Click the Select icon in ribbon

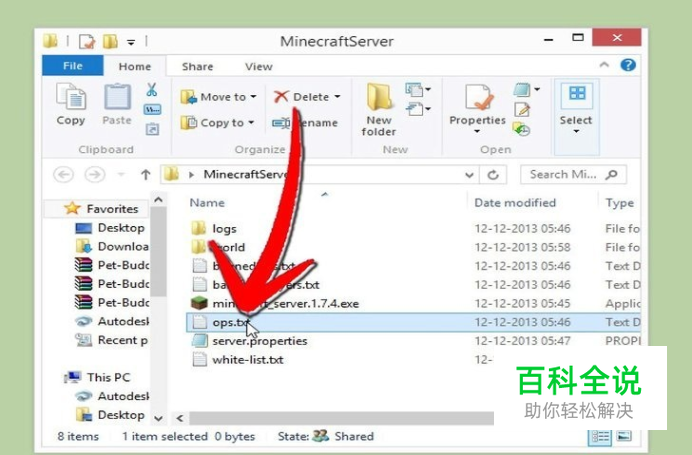[577, 94]
